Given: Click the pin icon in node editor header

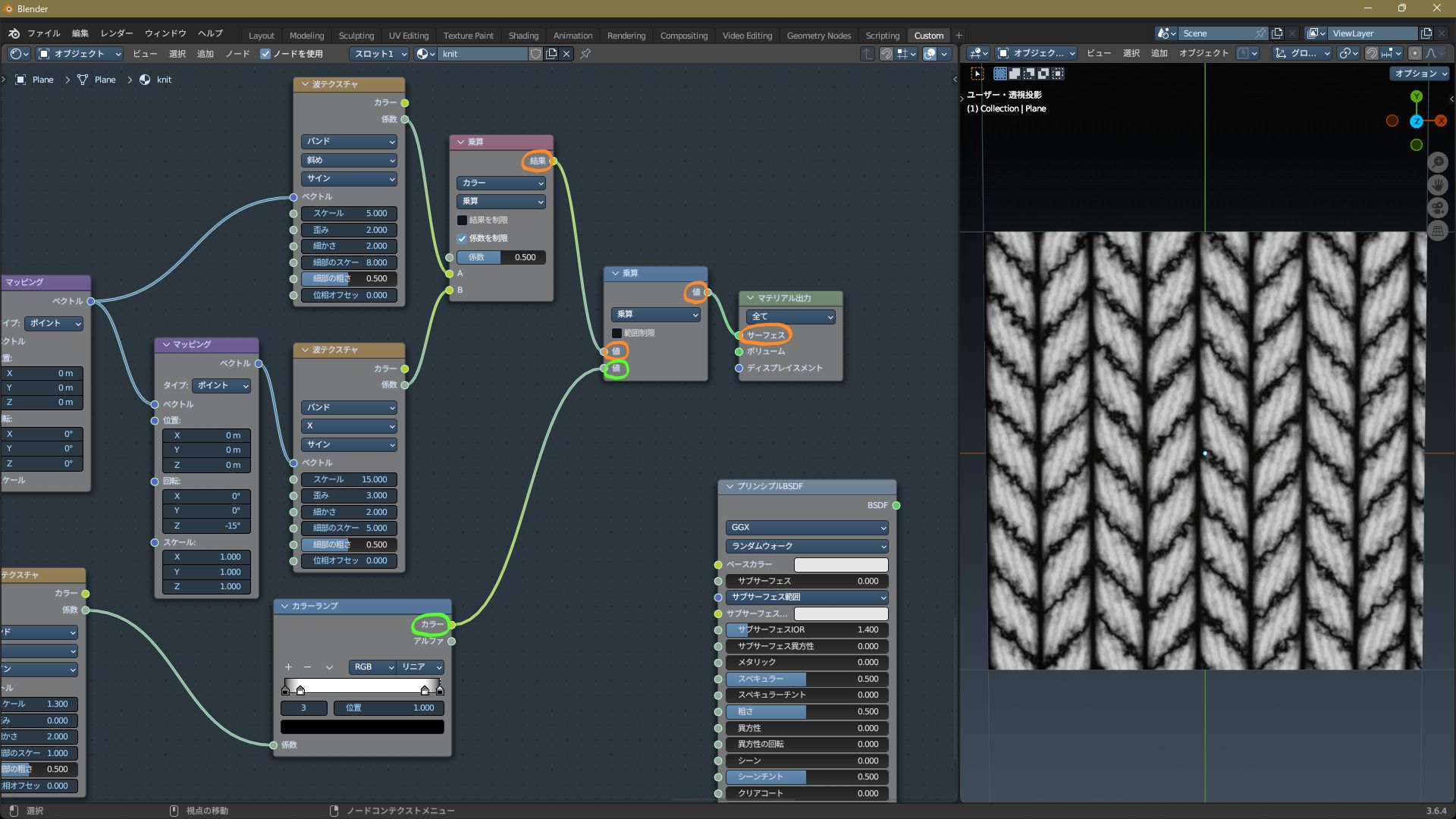Looking at the screenshot, I should [x=585, y=54].
